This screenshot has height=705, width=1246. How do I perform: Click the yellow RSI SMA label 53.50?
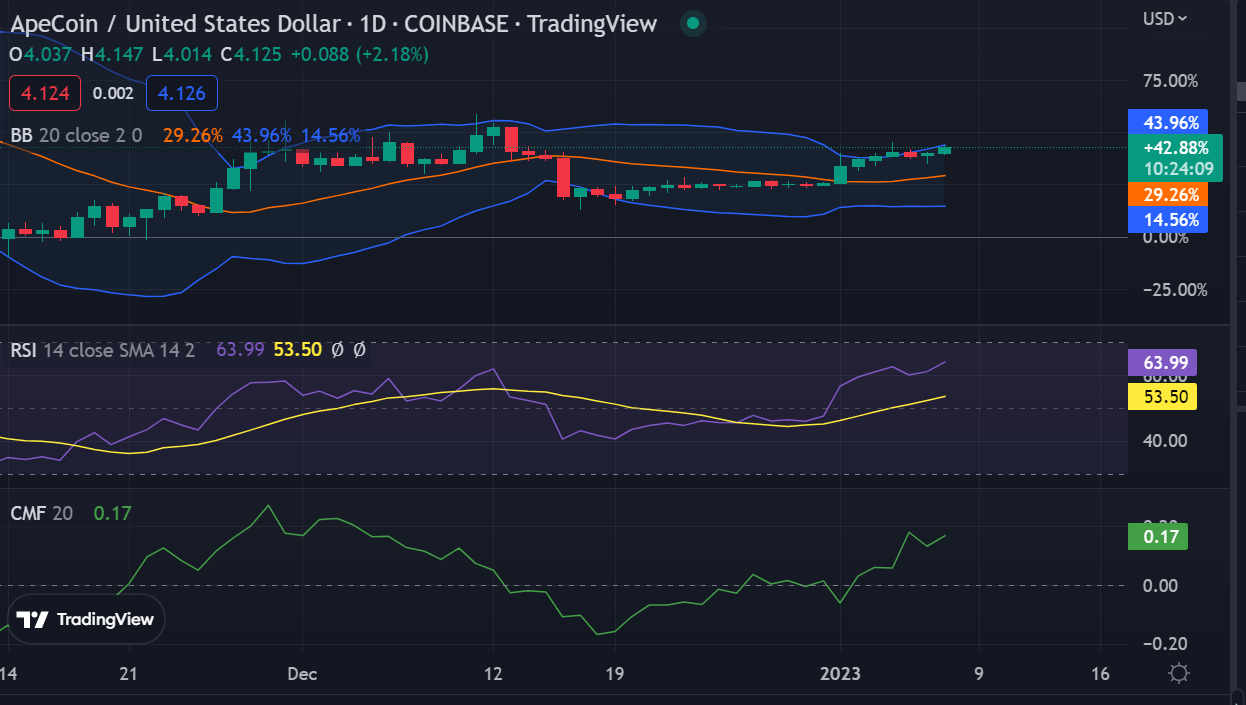(x=1162, y=397)
